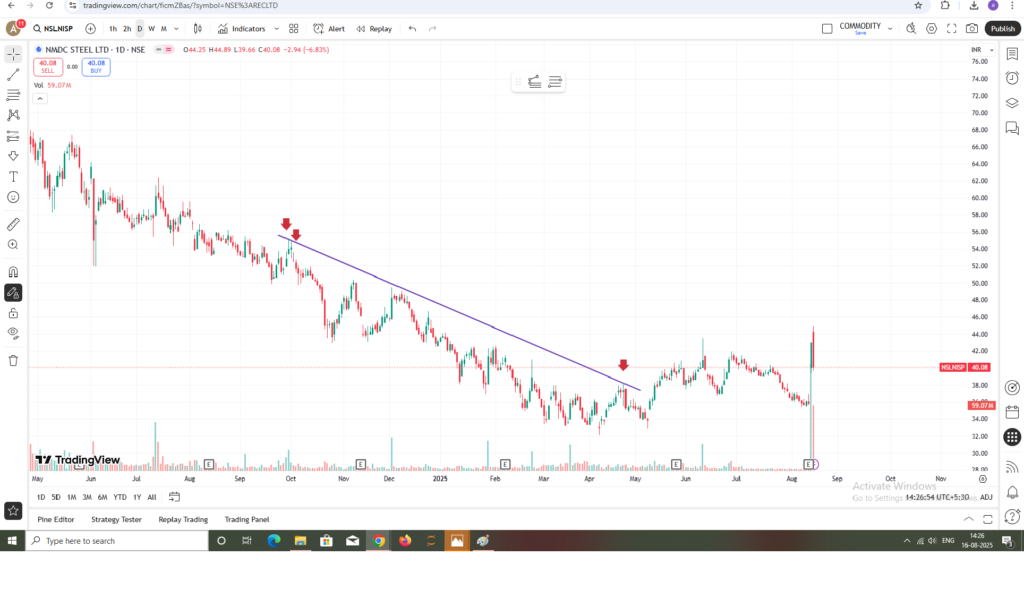
Task: Open the calendar panel on right sidebar
Action: pos(1012,412)
